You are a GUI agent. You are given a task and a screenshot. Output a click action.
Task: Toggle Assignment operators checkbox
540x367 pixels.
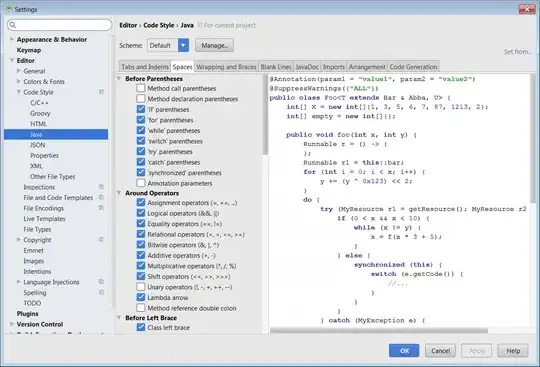pos(141,202)
